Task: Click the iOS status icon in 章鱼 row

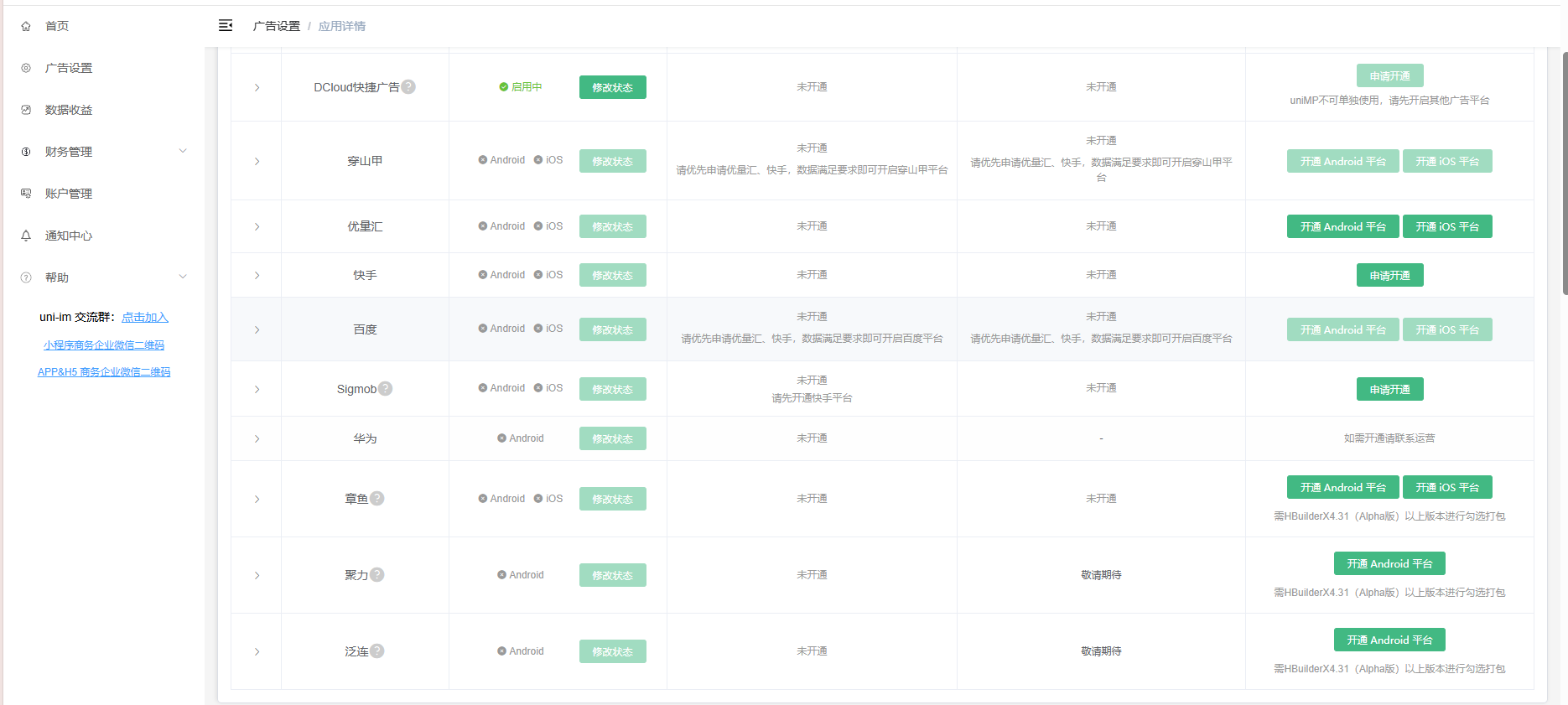Action: pos(538,498)
